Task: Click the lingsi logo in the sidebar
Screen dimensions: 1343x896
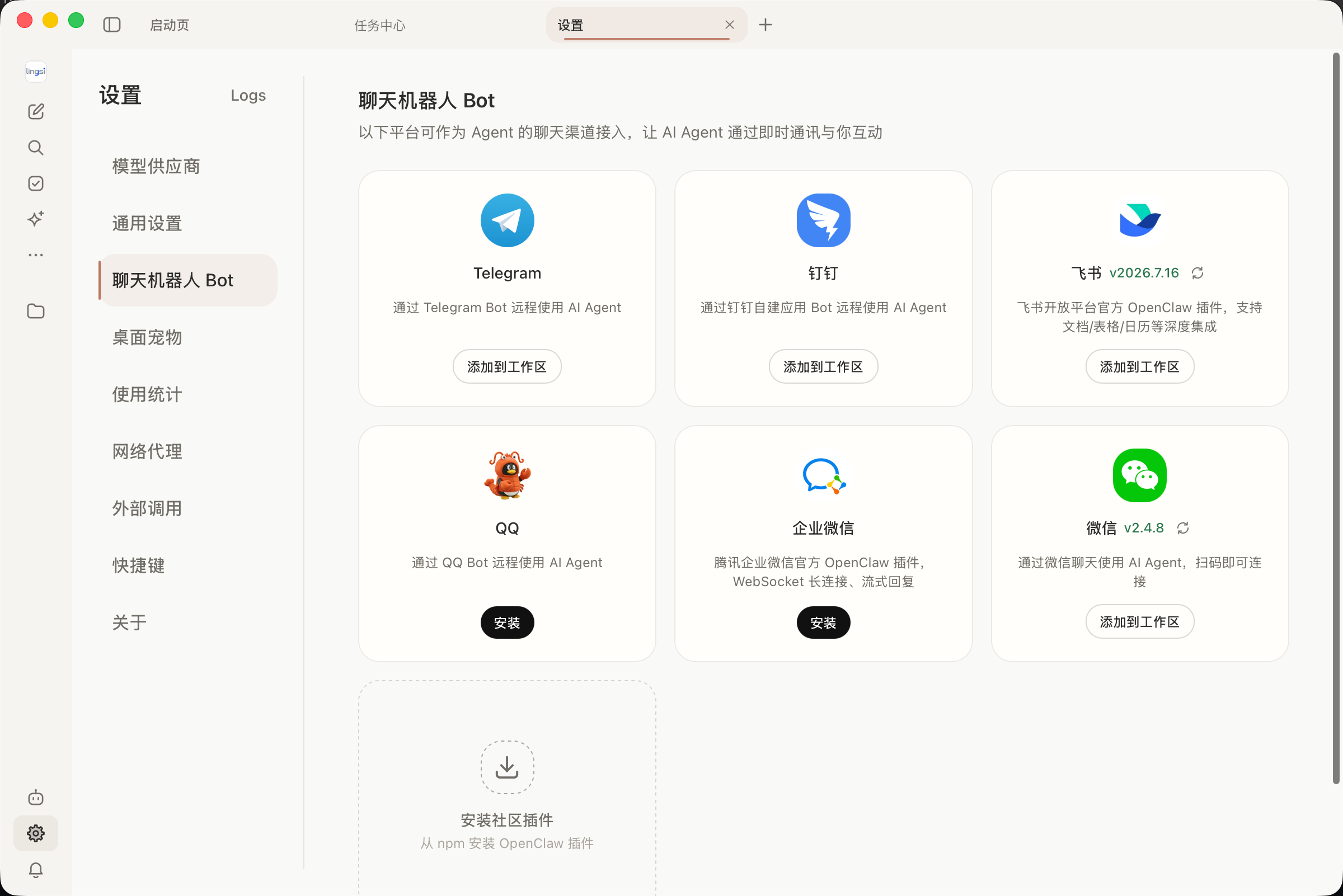Action: (x=35, y=72)
